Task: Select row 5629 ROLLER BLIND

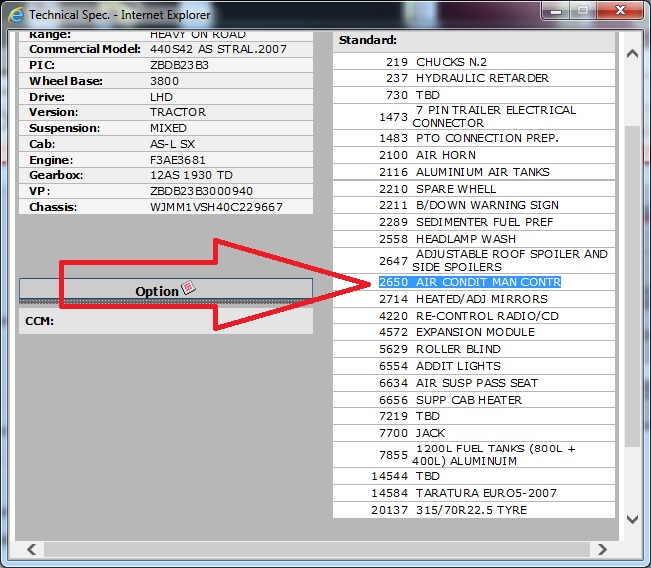Action: tap(474, 349)
